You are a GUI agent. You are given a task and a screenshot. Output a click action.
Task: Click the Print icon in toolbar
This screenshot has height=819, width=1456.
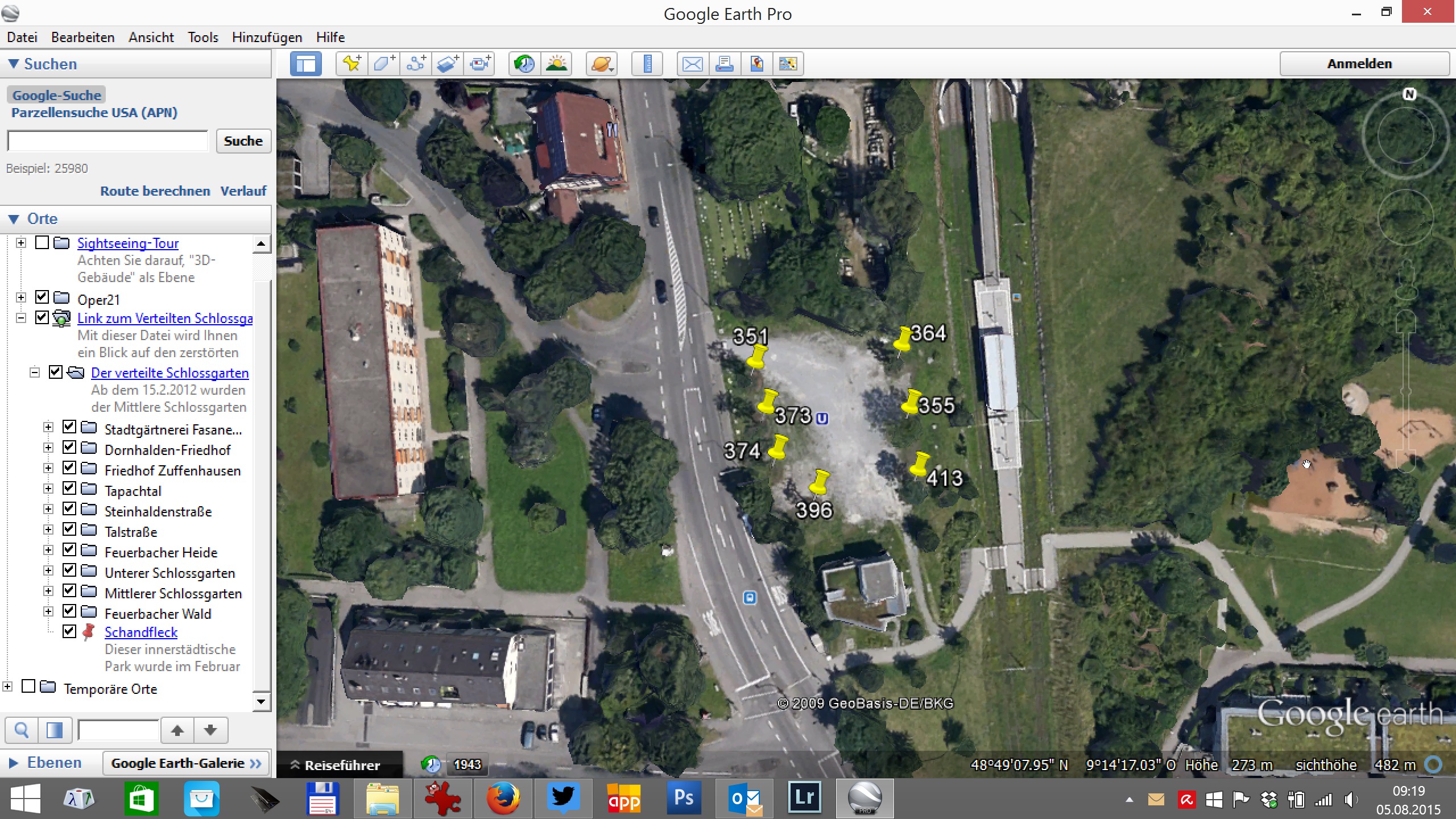coord(724,64)
